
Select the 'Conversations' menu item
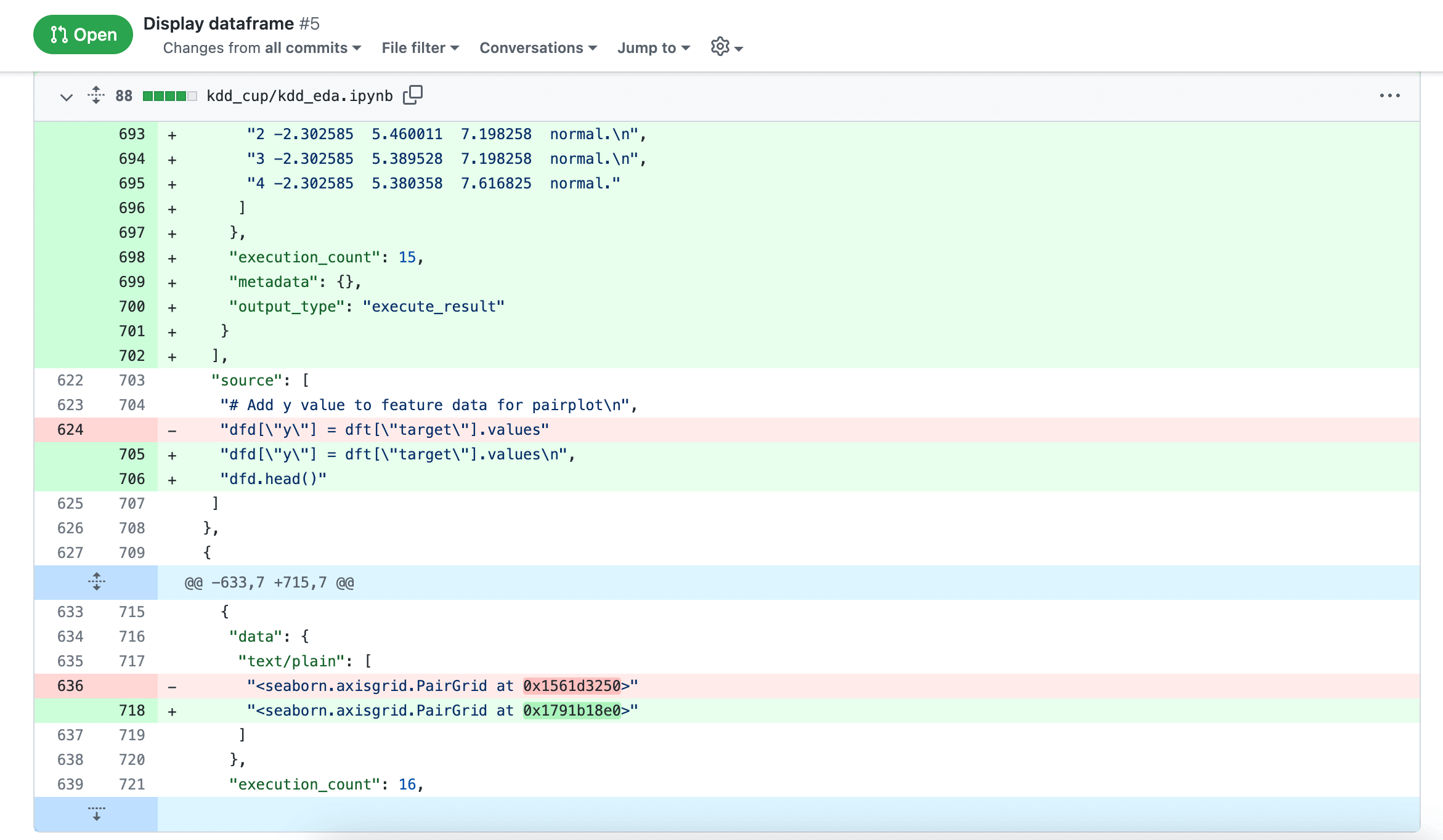coord(537,47)
